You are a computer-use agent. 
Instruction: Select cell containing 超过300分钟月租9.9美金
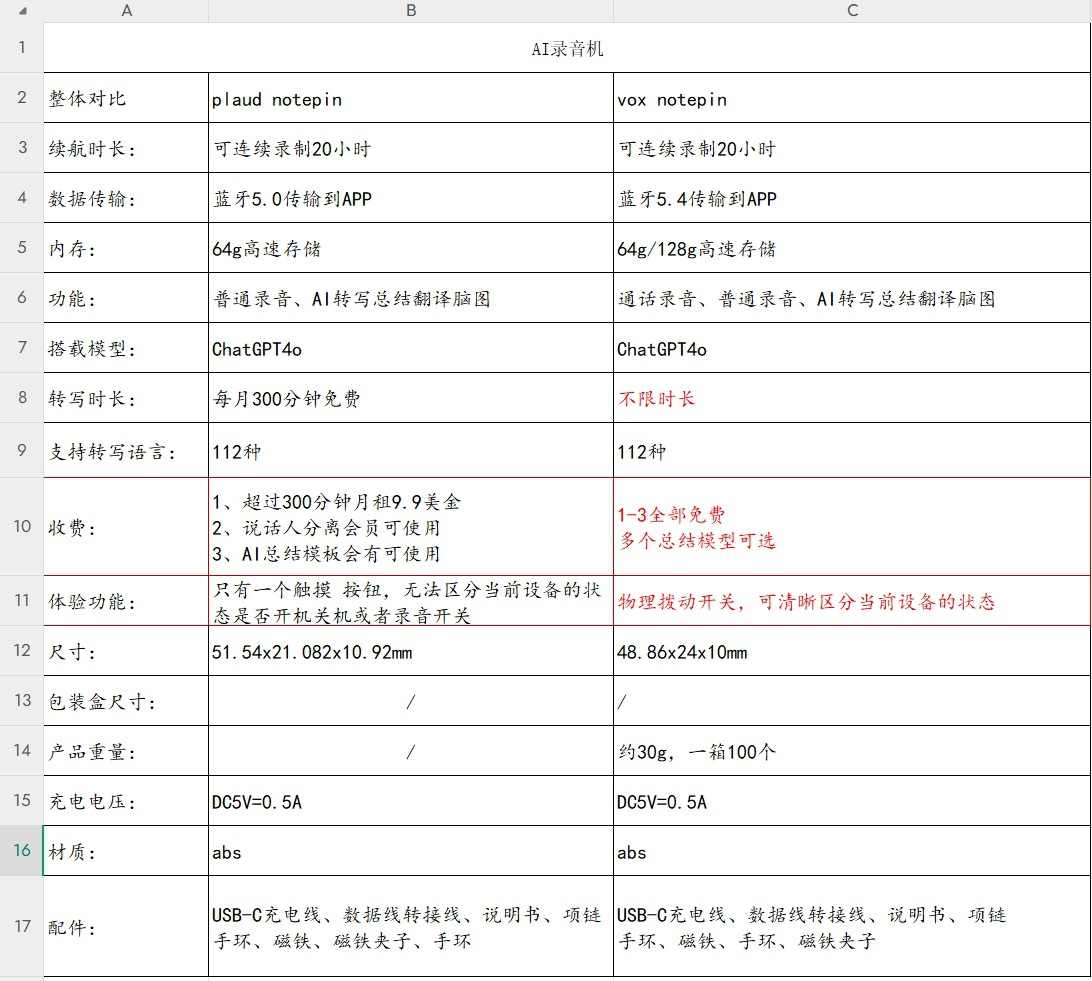[411, 526]
